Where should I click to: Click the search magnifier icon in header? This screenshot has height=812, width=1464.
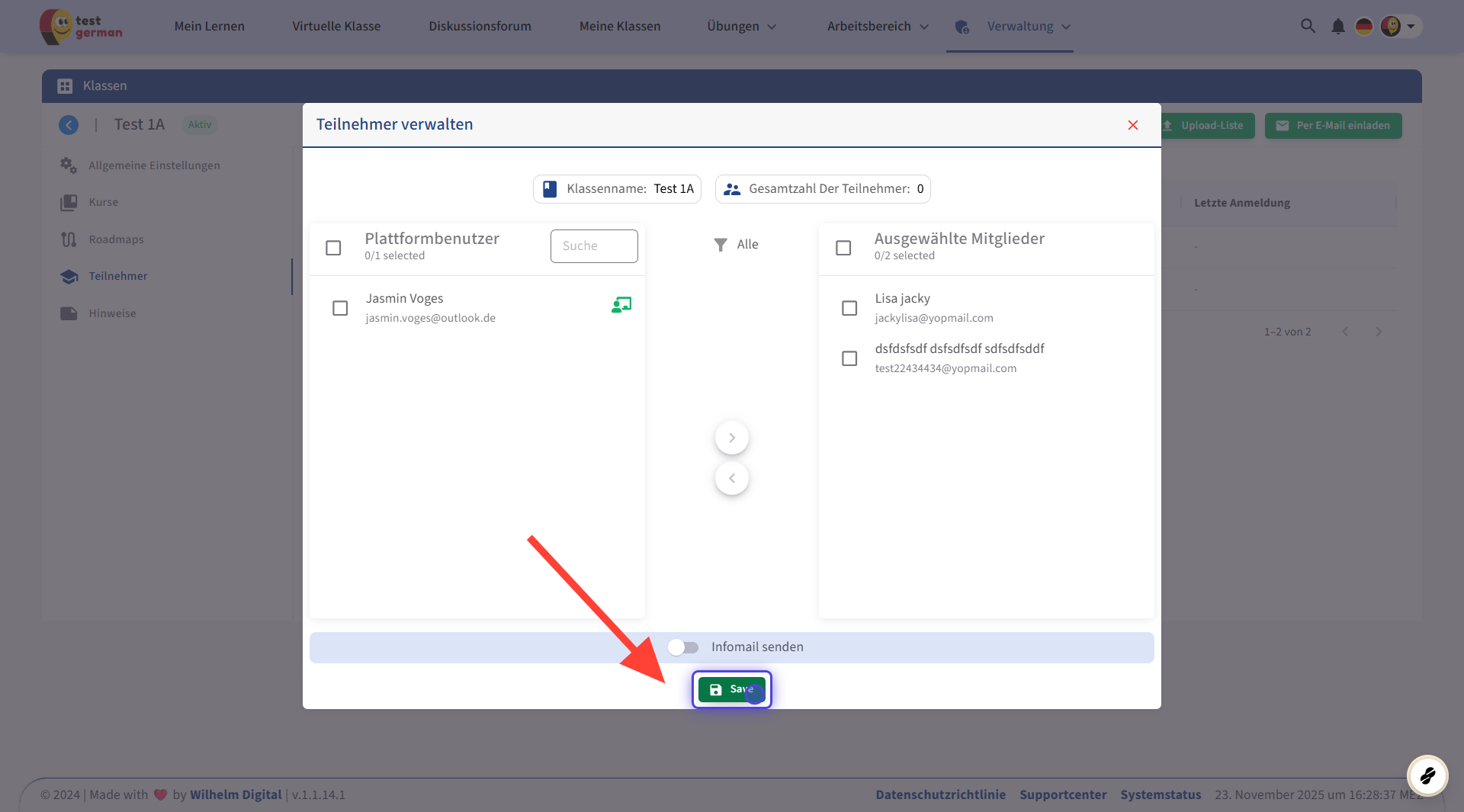(1308, 26)
